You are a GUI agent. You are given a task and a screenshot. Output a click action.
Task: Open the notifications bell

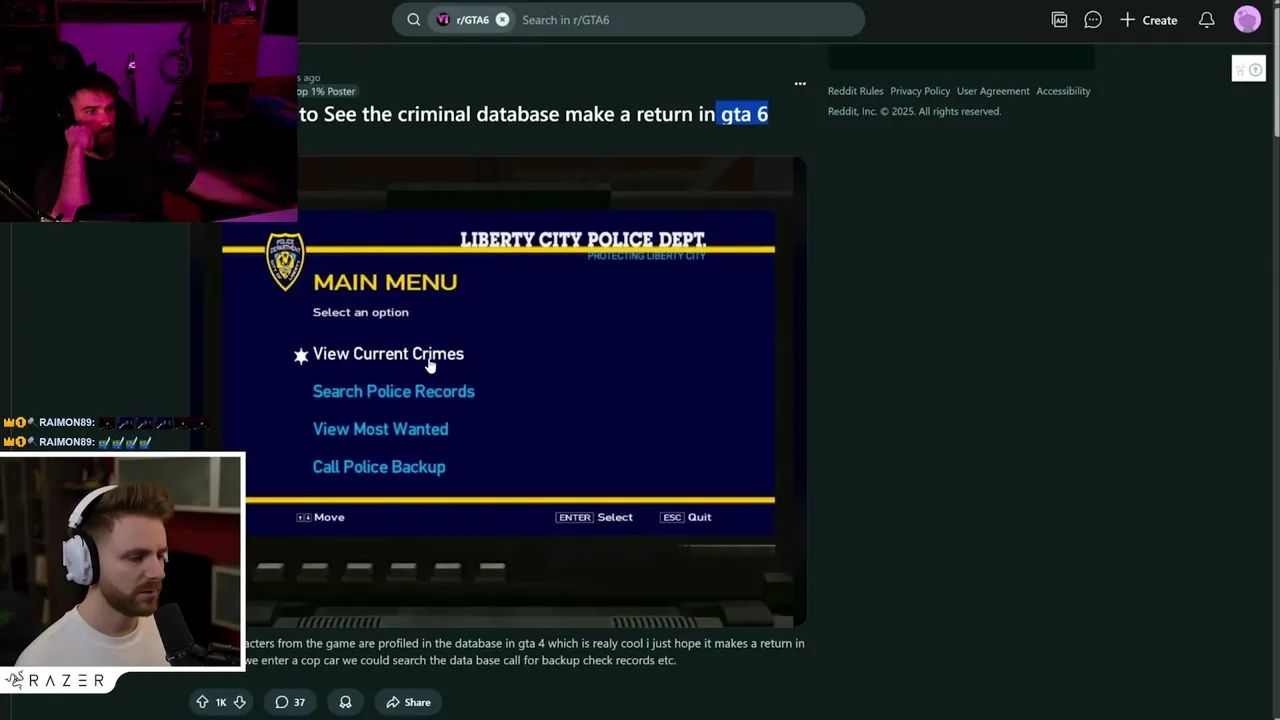[x=1207, y=20]
